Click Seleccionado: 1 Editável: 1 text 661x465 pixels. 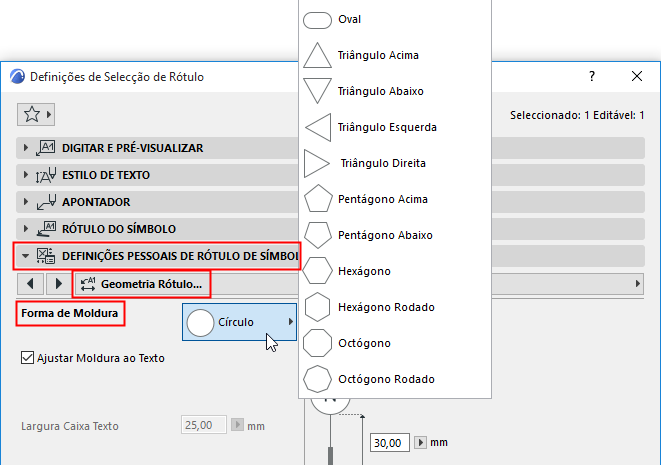pyautogui.click(x=577, y=115)
